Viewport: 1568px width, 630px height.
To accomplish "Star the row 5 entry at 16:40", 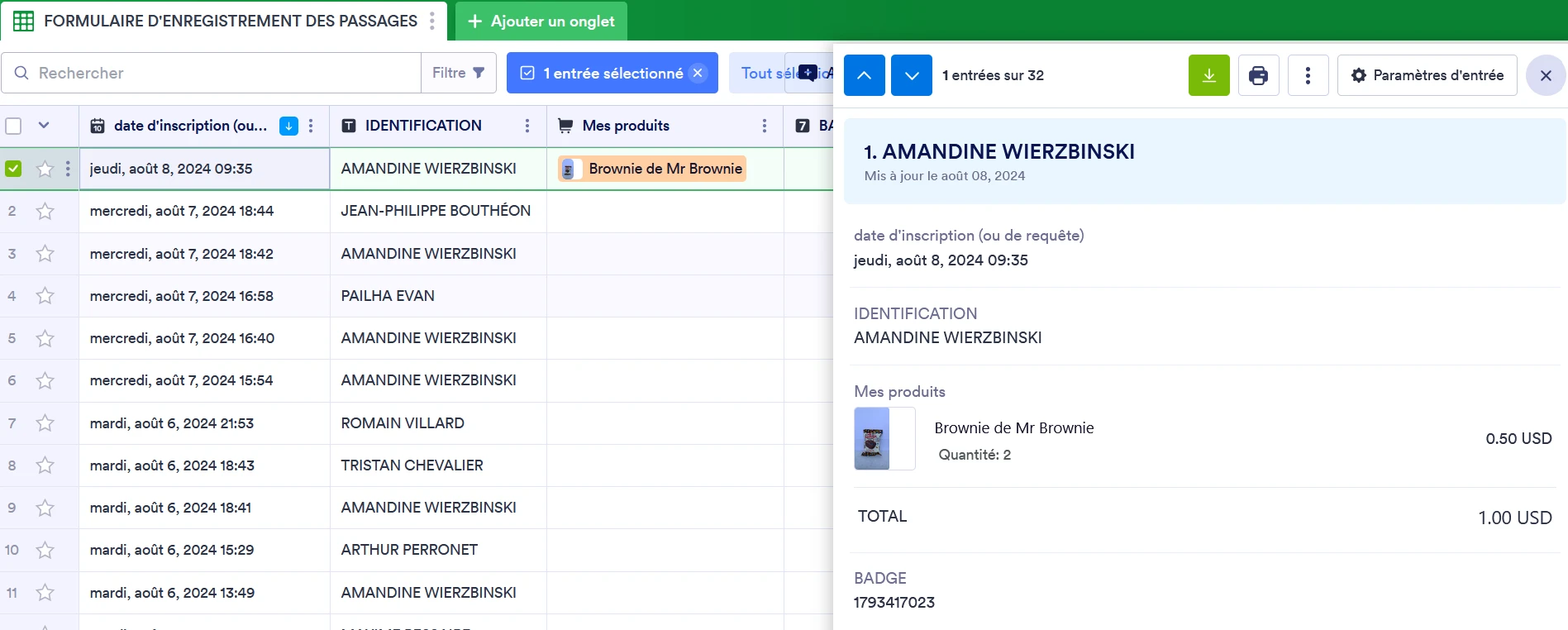I will point(45,338).
